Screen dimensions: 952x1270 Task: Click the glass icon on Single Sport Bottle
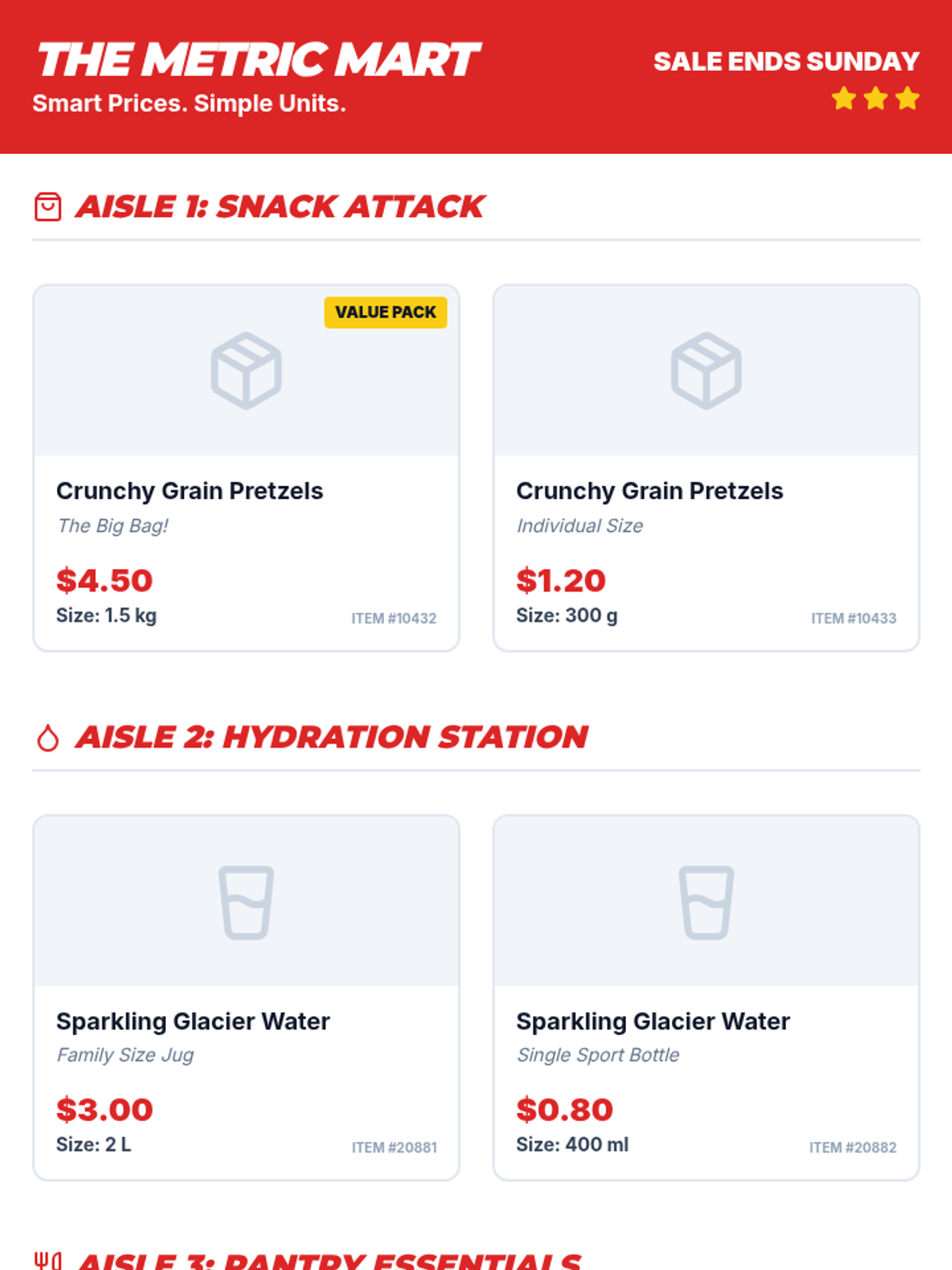tap(706, 902)
